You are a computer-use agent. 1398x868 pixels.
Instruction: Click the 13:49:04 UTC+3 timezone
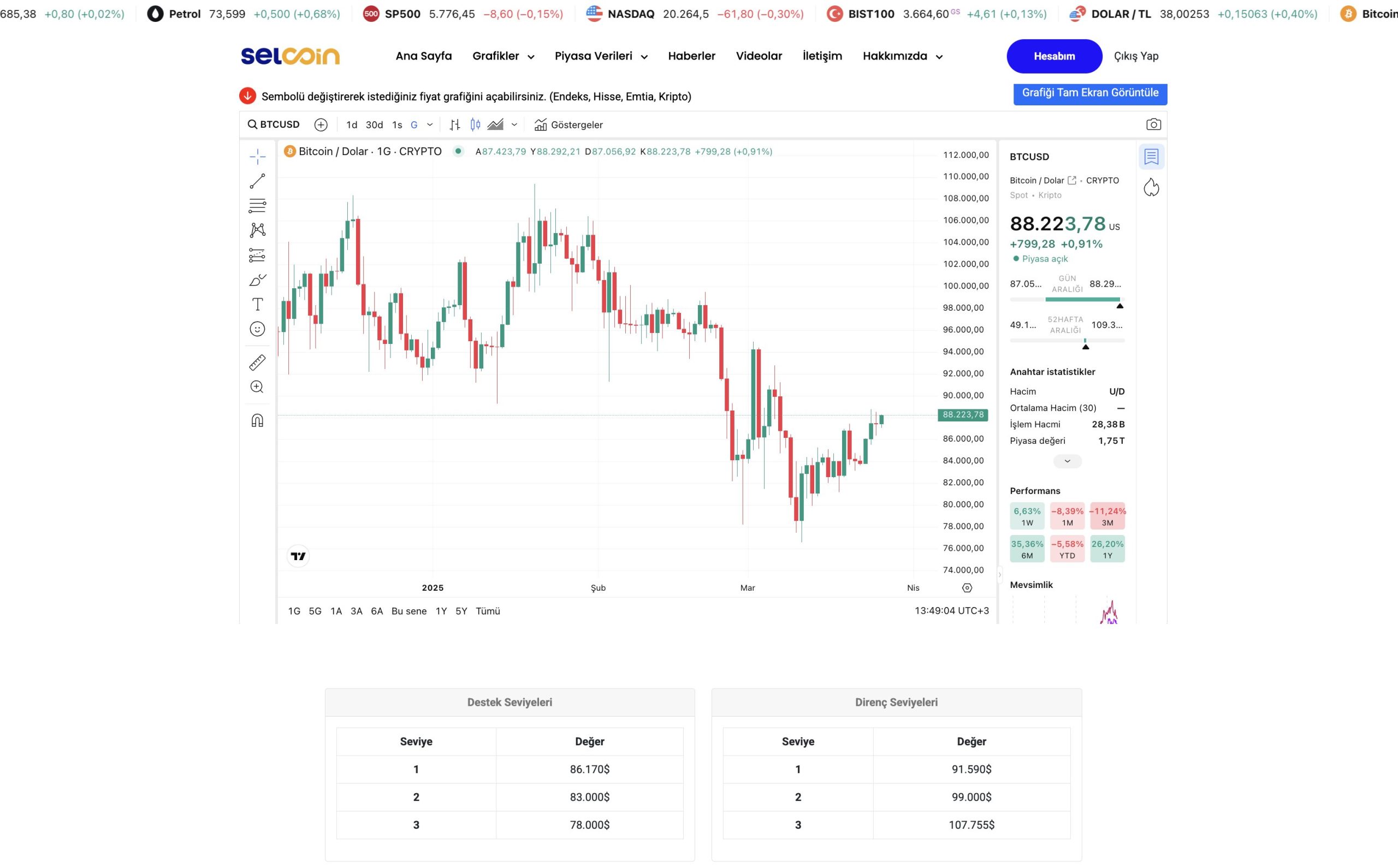(x=951, y=610)
